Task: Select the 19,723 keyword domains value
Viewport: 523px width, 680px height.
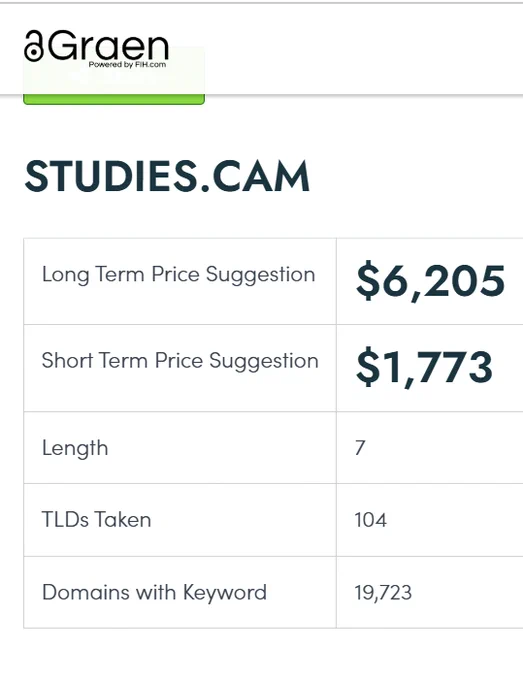Action: coord(383,593)
